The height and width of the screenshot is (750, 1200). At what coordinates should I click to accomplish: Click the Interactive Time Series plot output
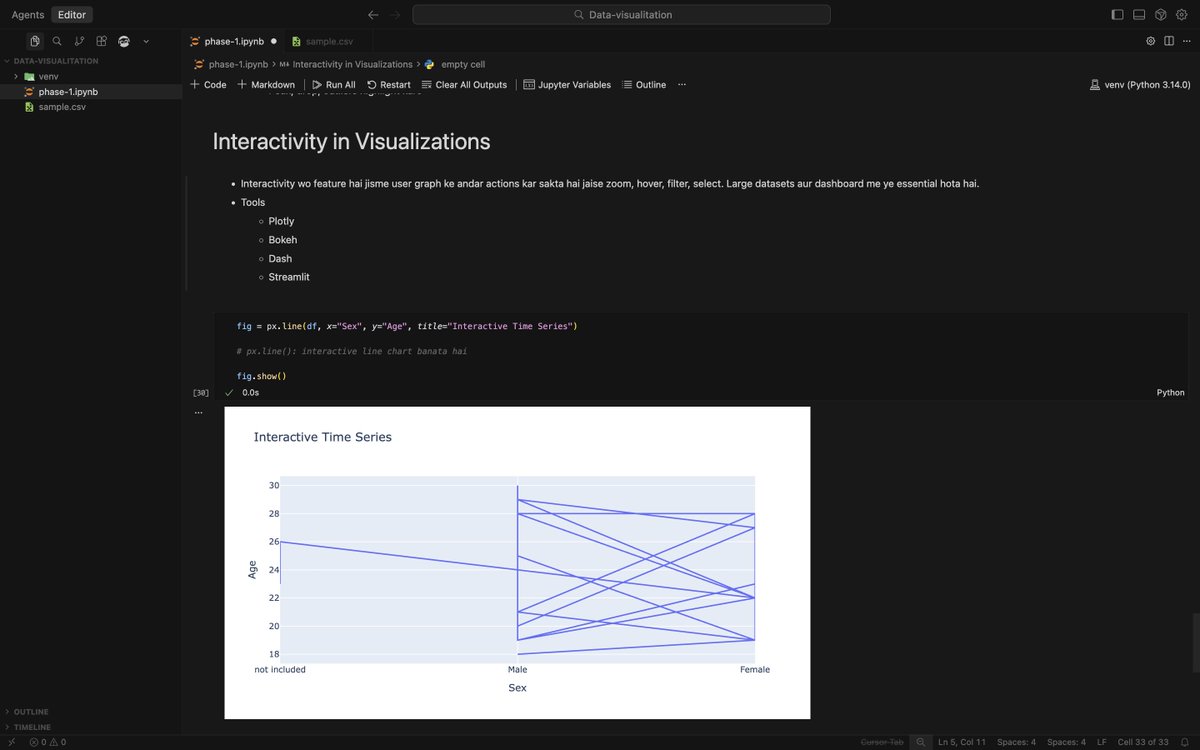pyautogui.click(x=517, y=562)
